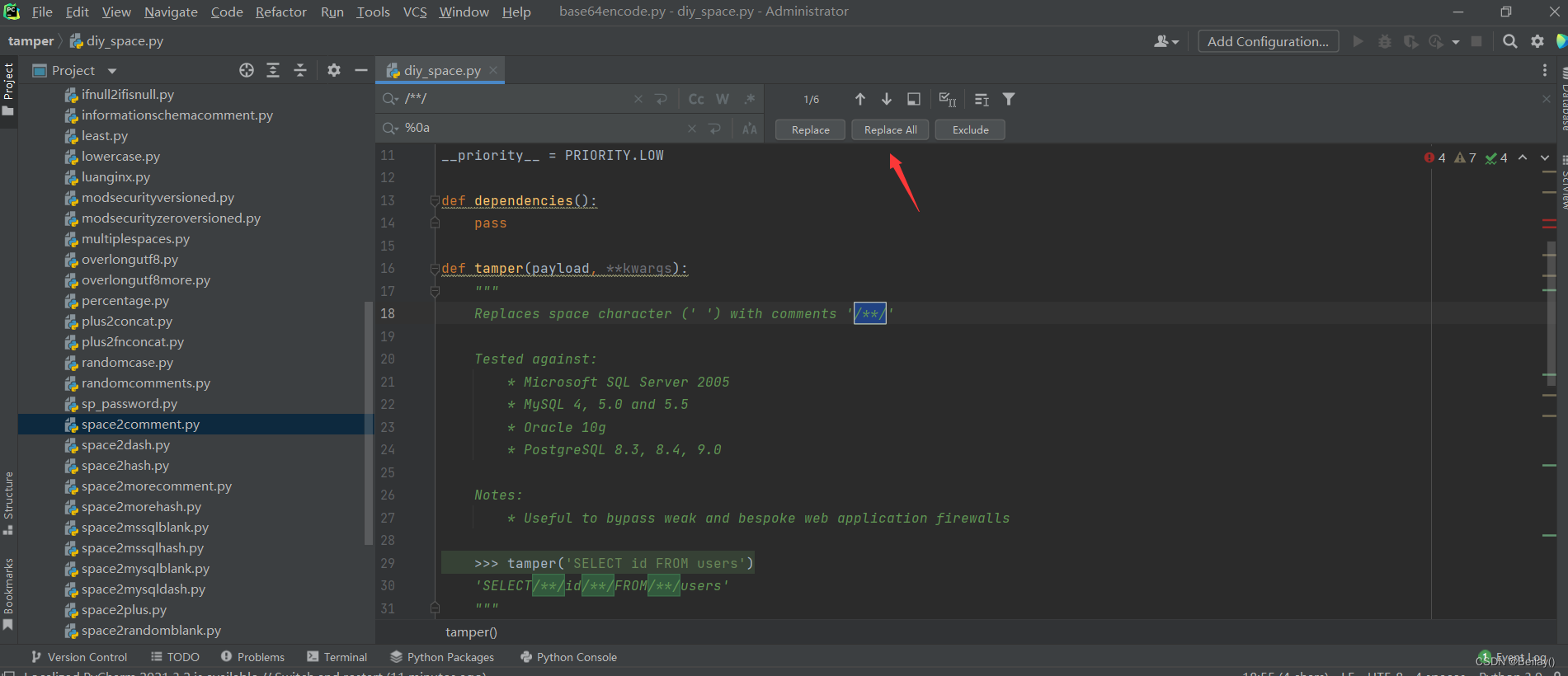Open search history magnifier dropdown
The height and width of the screenshot is (676, 1568).
[x=390, y=99]
